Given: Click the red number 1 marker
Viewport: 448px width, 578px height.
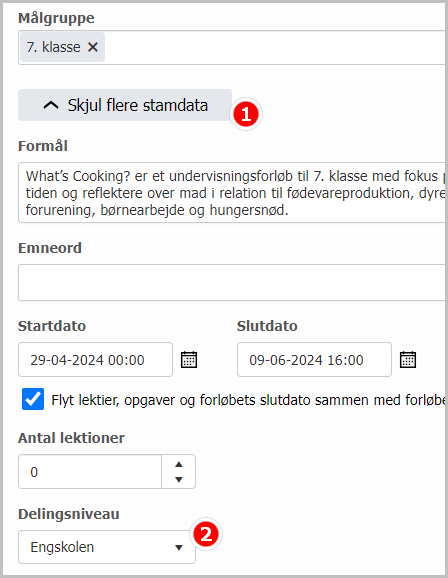Looking at the screenshot, I should (x=246, y=114).
